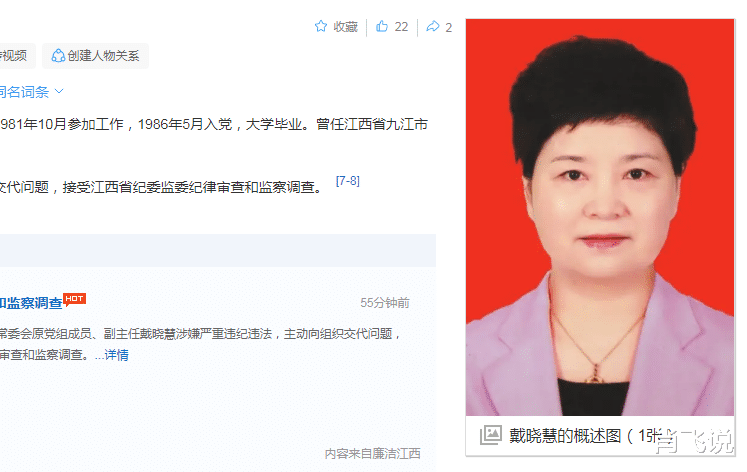Click the thumbs-up like icon
This screenshot has height=472, width=747.
click(x=382, y=26)
